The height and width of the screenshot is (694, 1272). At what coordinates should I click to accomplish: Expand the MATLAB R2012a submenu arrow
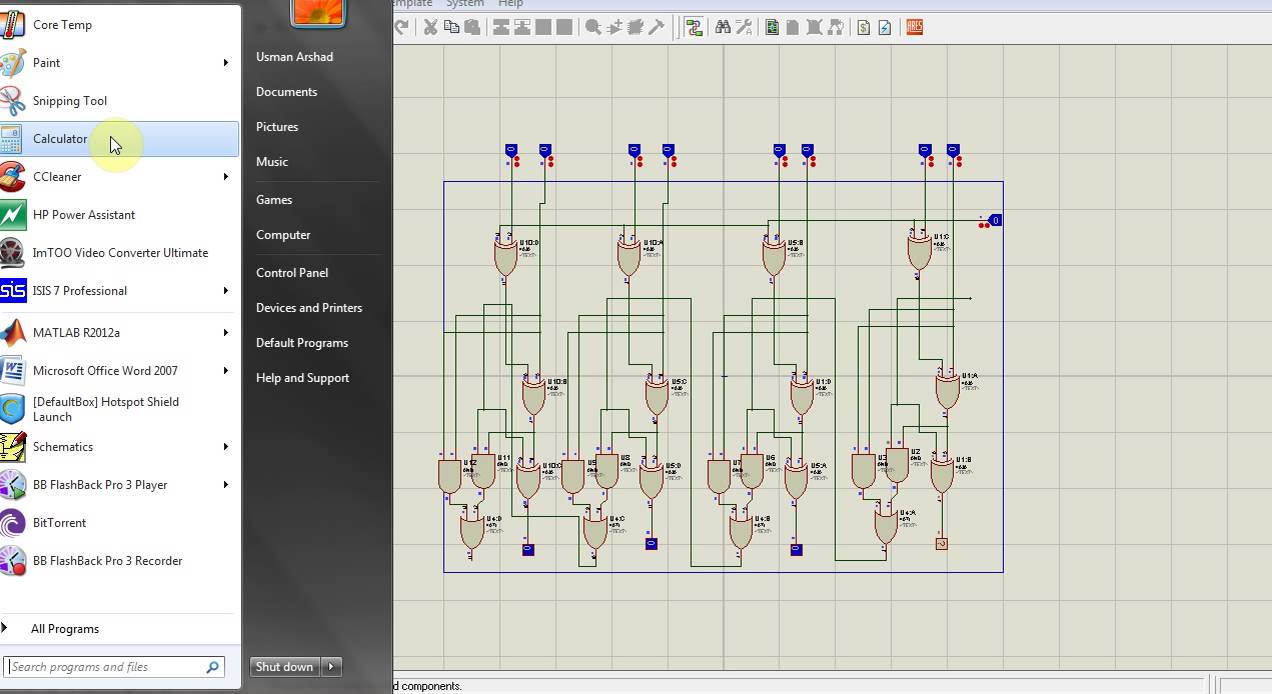click(x=226, y=333)
